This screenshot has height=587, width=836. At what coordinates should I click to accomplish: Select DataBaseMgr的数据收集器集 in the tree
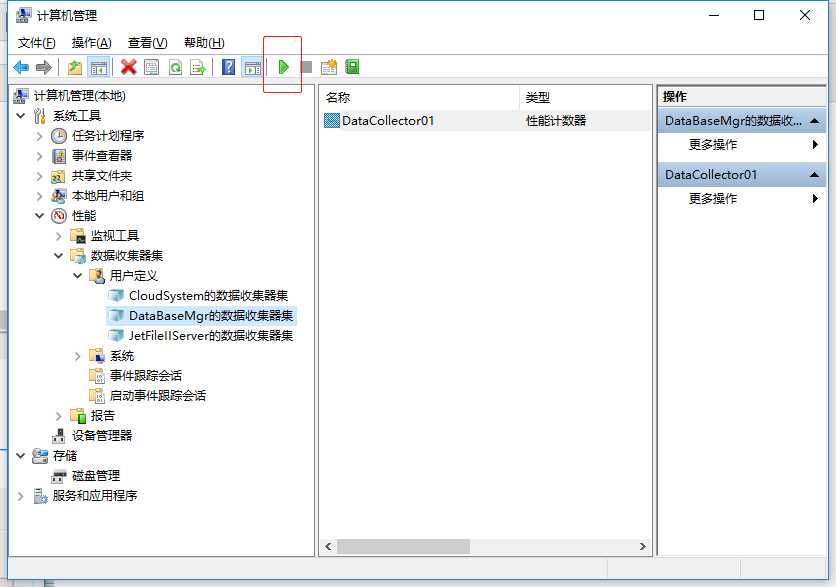tap(211, 316)
